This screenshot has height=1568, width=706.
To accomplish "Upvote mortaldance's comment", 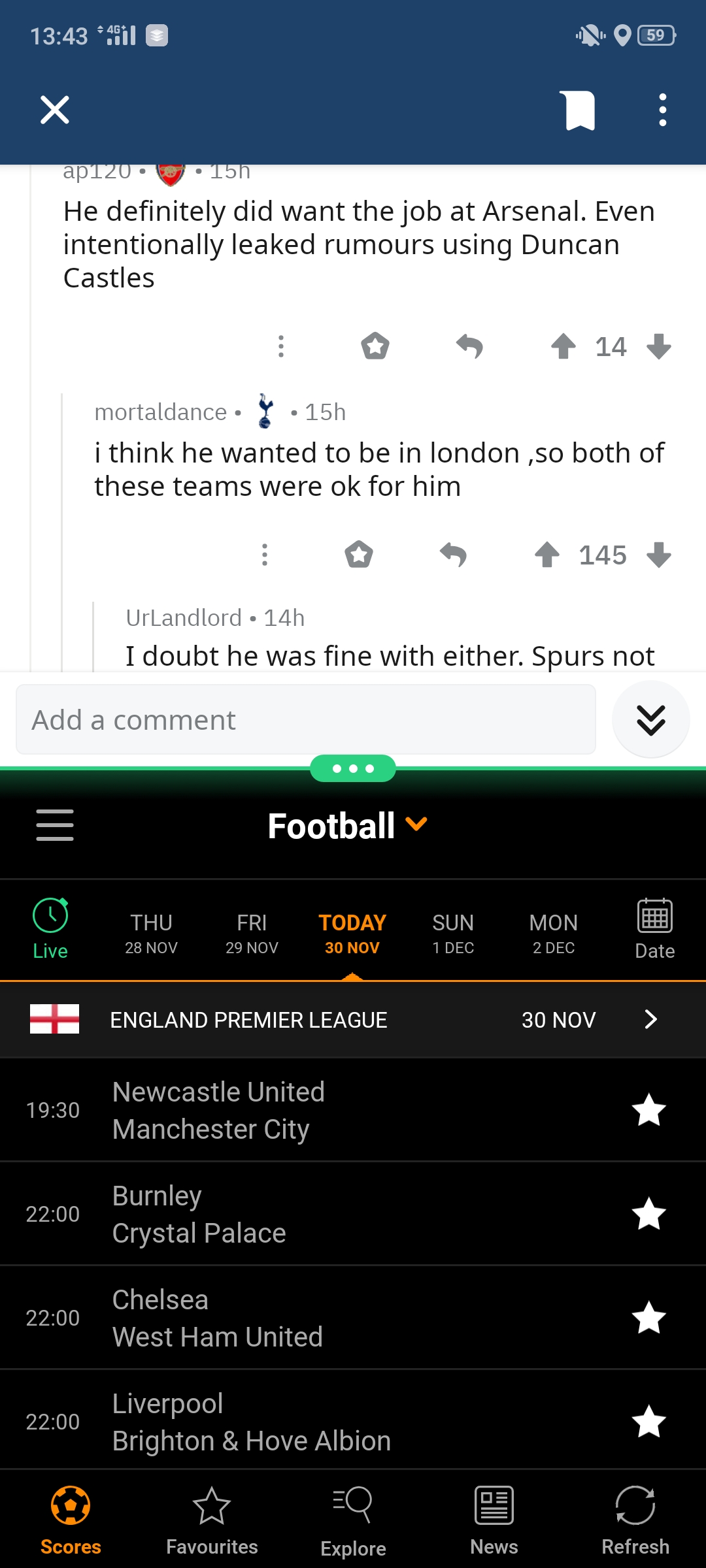I will coord(547,555).
